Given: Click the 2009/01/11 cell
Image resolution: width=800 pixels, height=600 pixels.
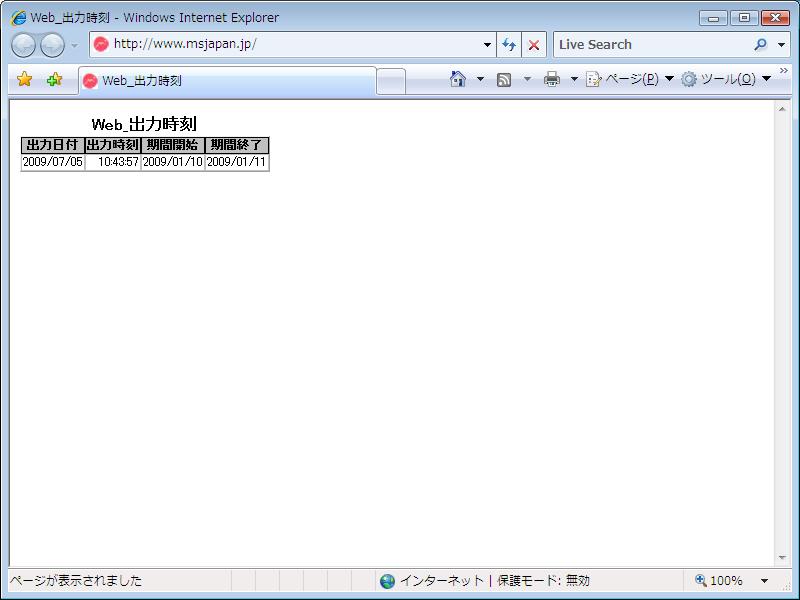Looking at the screenshot, I should [x=236, y=162].
